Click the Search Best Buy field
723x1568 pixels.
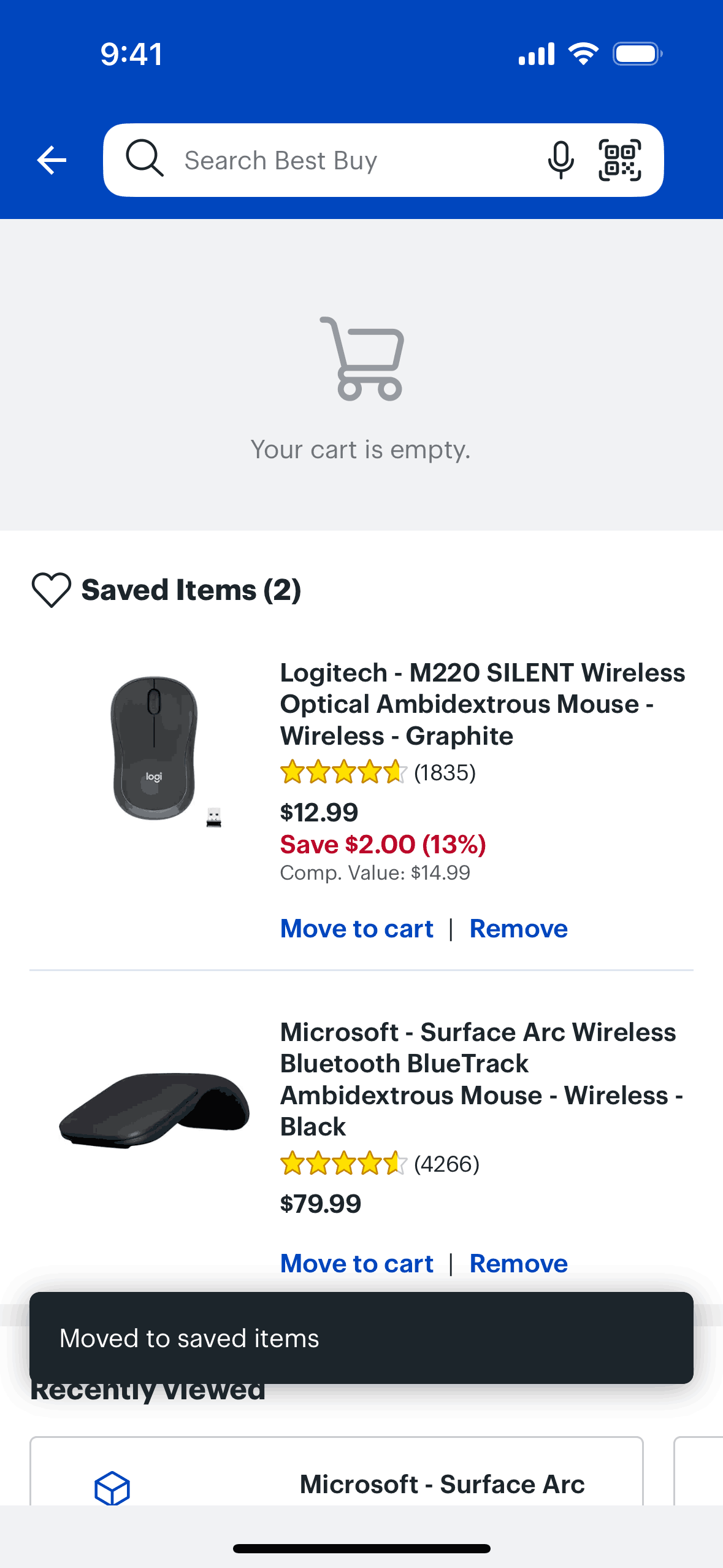pyautogui.click(x=356, y=161)
